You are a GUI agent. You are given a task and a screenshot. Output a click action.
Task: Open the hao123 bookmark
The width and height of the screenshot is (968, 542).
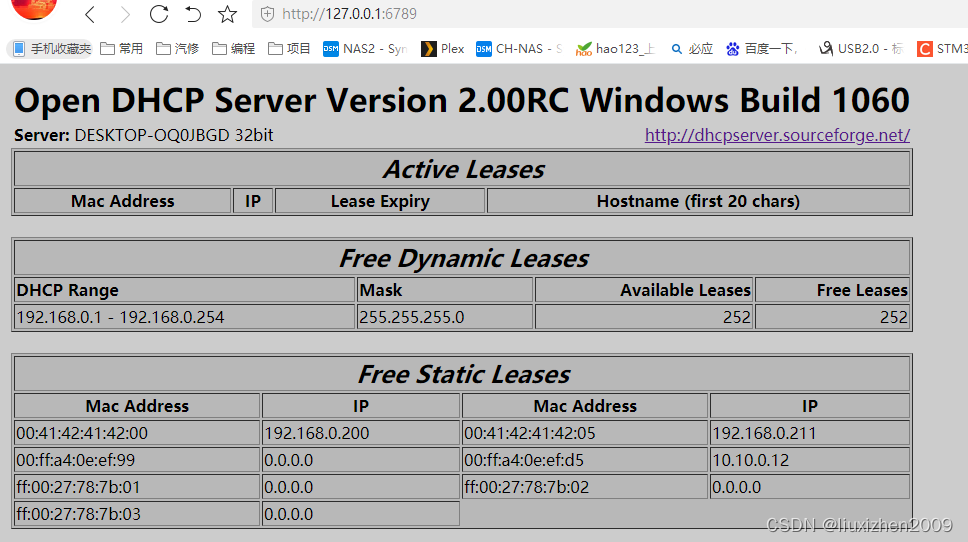[615, 49]
